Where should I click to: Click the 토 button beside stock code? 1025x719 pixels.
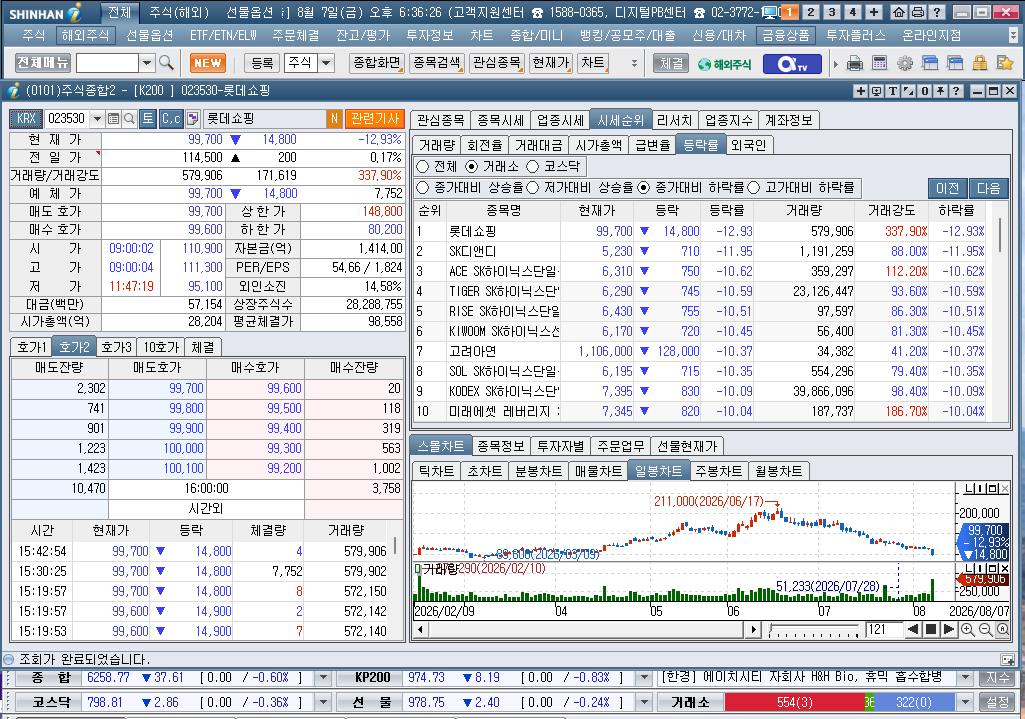[x=148, y=118]
